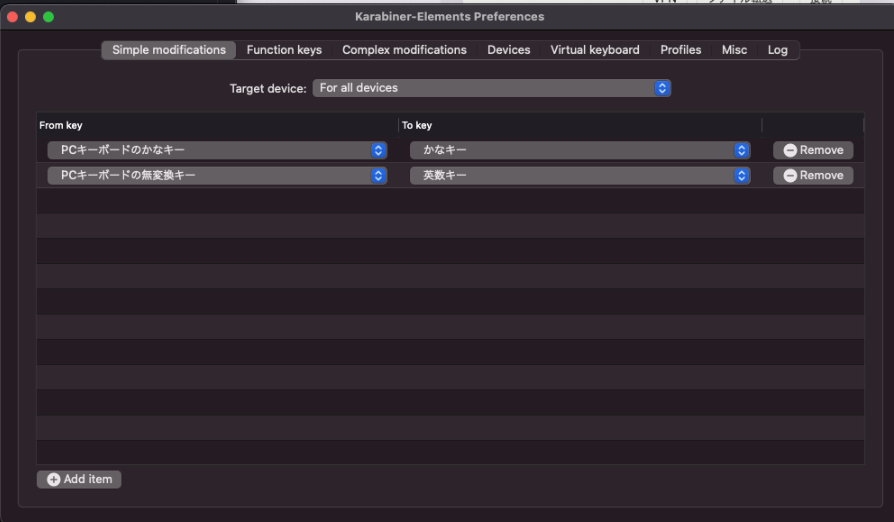Screen dimensions: 894x522
Task: Open To key dropdown かなキー
Action: [x=580, y=150]
